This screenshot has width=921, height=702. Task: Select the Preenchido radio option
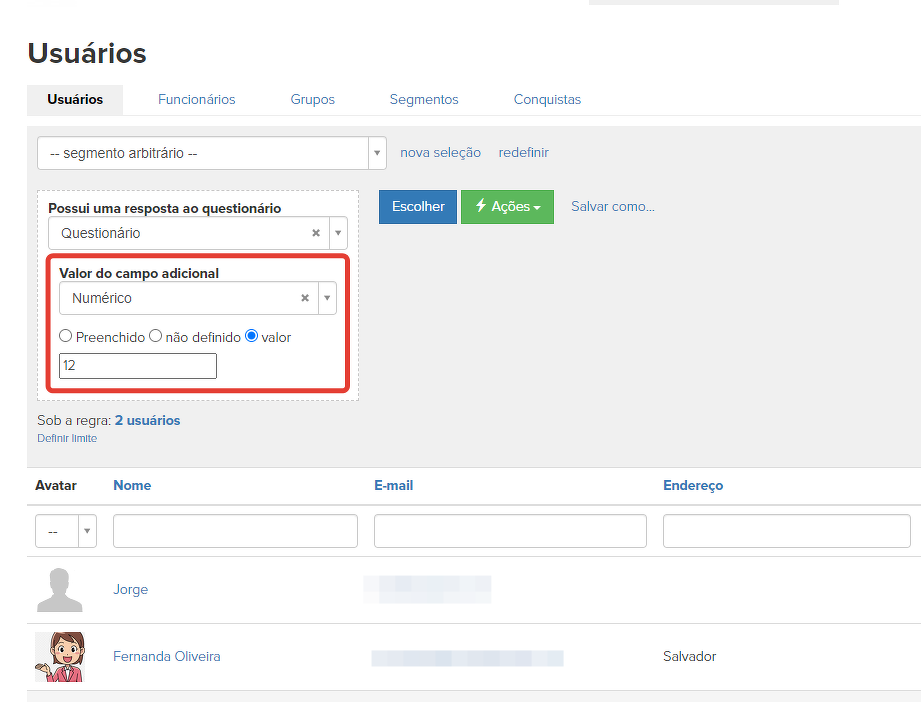point(66,337)
